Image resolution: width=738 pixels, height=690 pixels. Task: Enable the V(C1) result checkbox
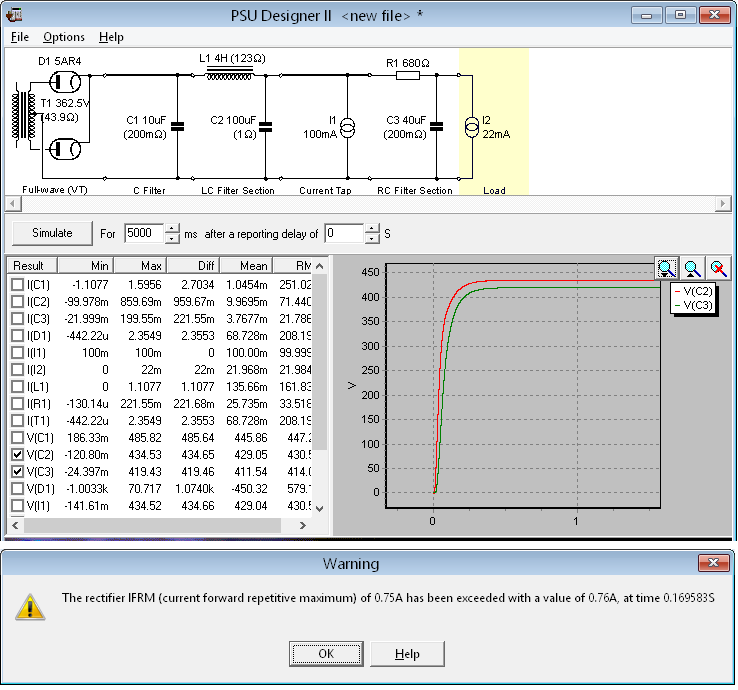(x=17, y=437)
